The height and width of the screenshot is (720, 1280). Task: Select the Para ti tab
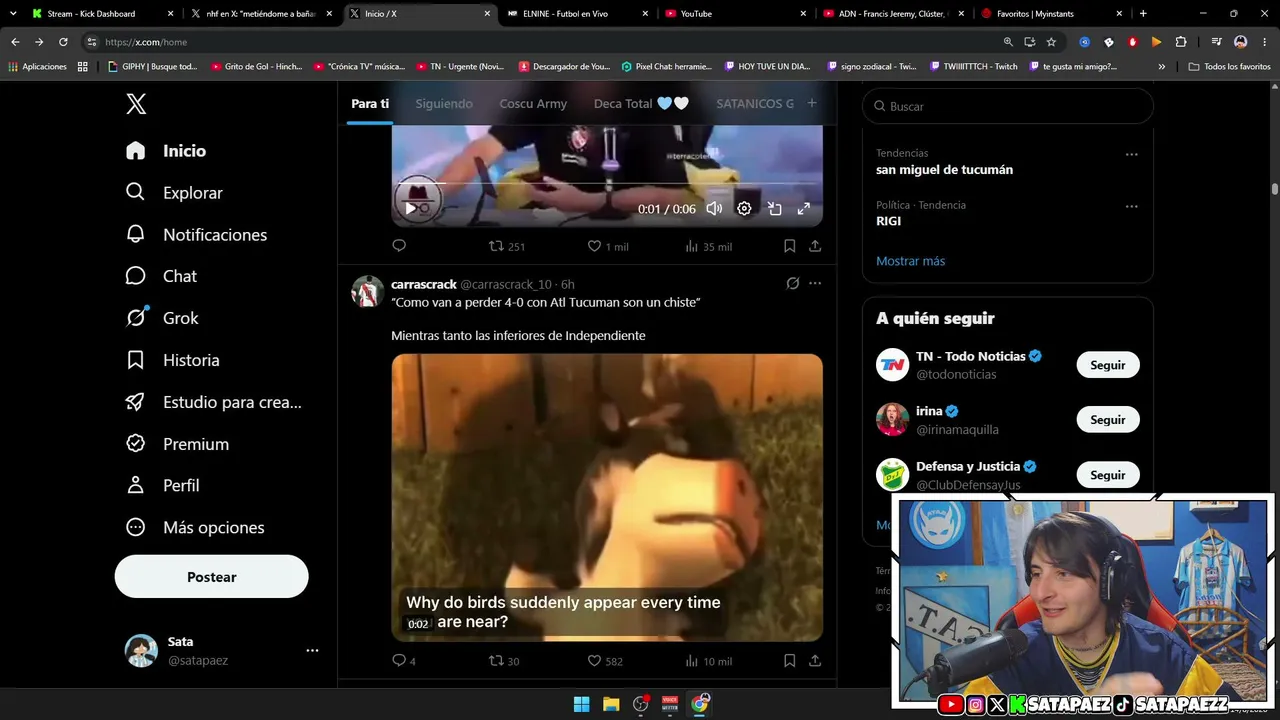coord(370,104)
